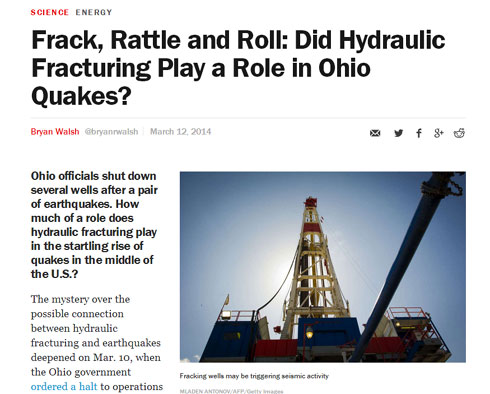
Task: Click the fracking drilling rig photo
Action: [x=323, y=267]
